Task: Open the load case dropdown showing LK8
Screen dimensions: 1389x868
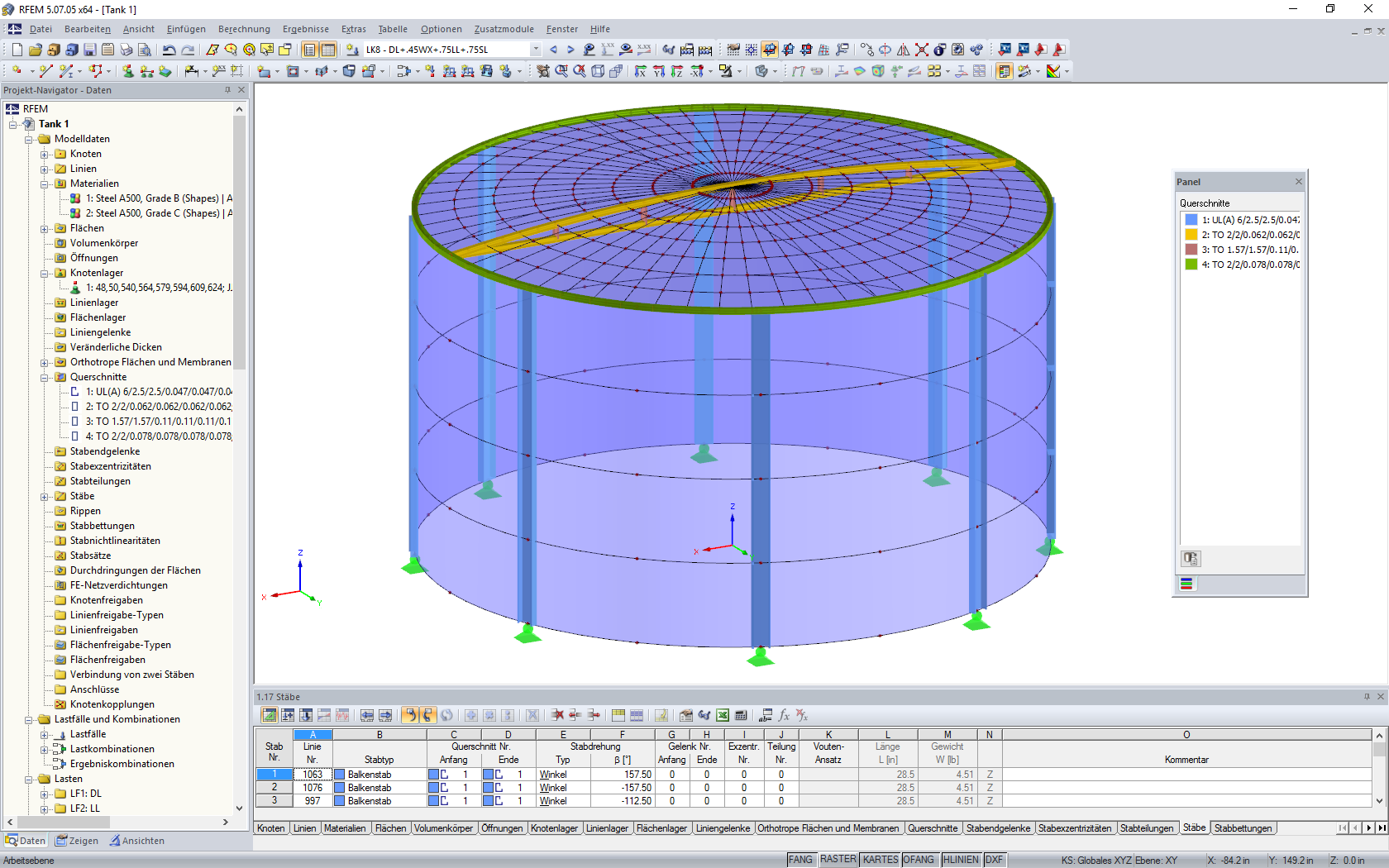Action: (x=536, y=49)
